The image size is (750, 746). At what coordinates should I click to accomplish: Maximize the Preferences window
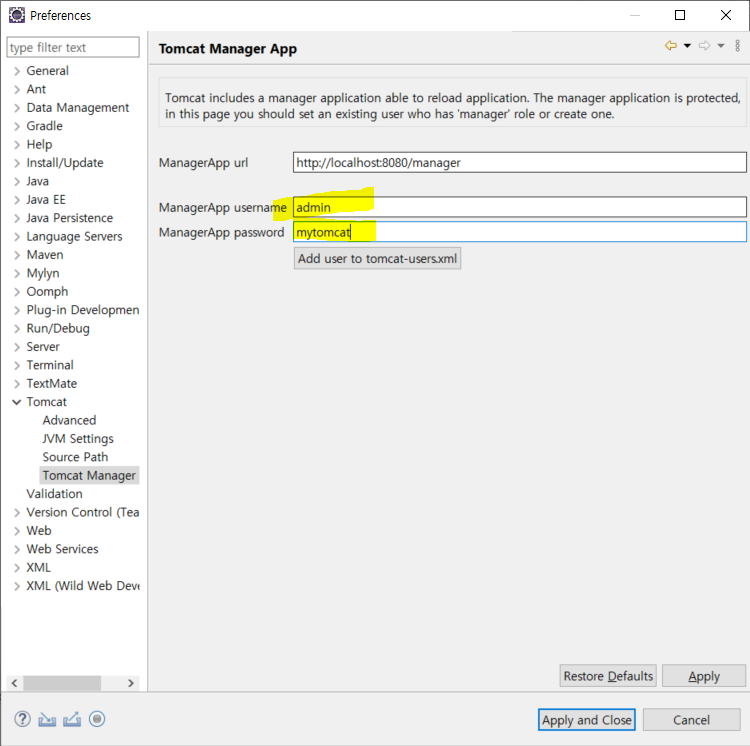click(x=680, y=15)
